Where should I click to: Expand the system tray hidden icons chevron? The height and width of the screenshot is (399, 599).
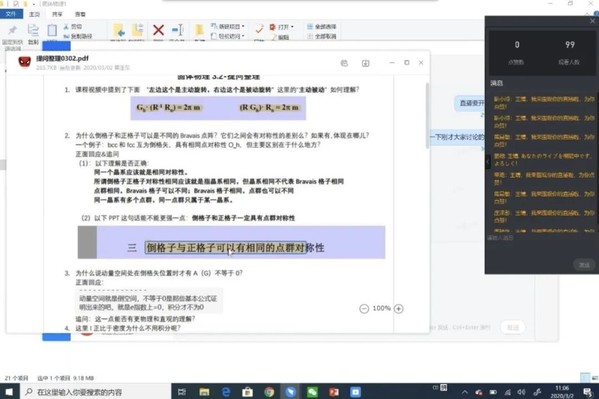tap(465, 392)
